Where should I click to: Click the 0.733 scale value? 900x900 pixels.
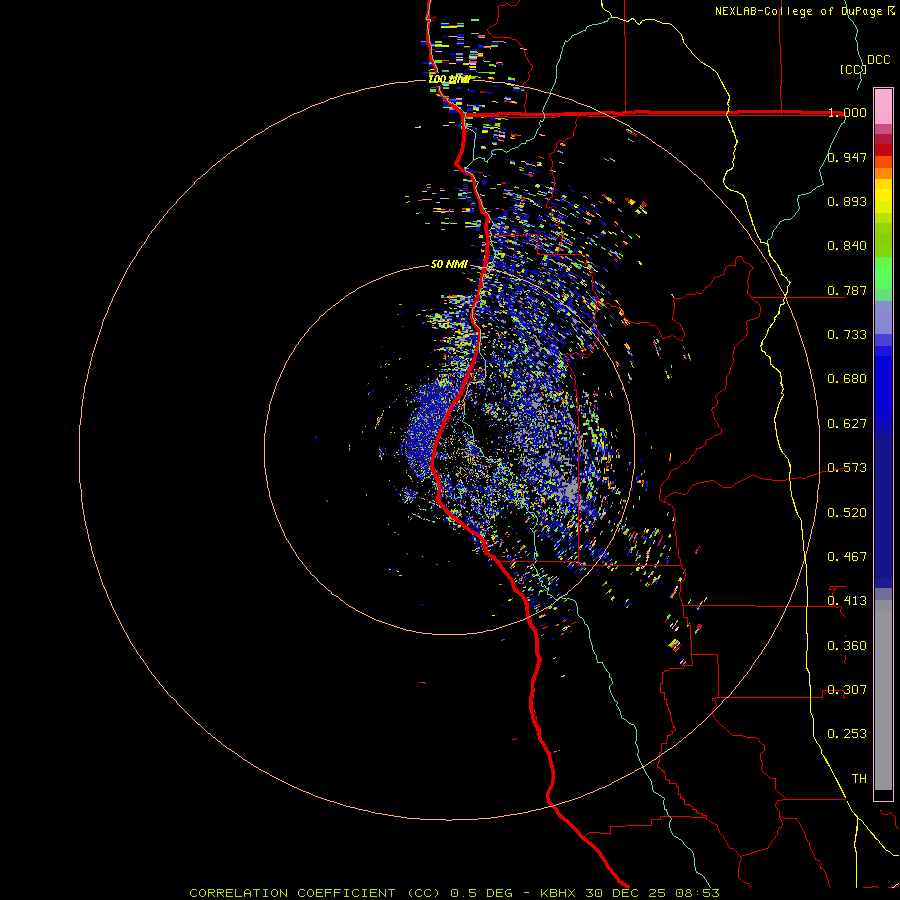tap(847, 335)
